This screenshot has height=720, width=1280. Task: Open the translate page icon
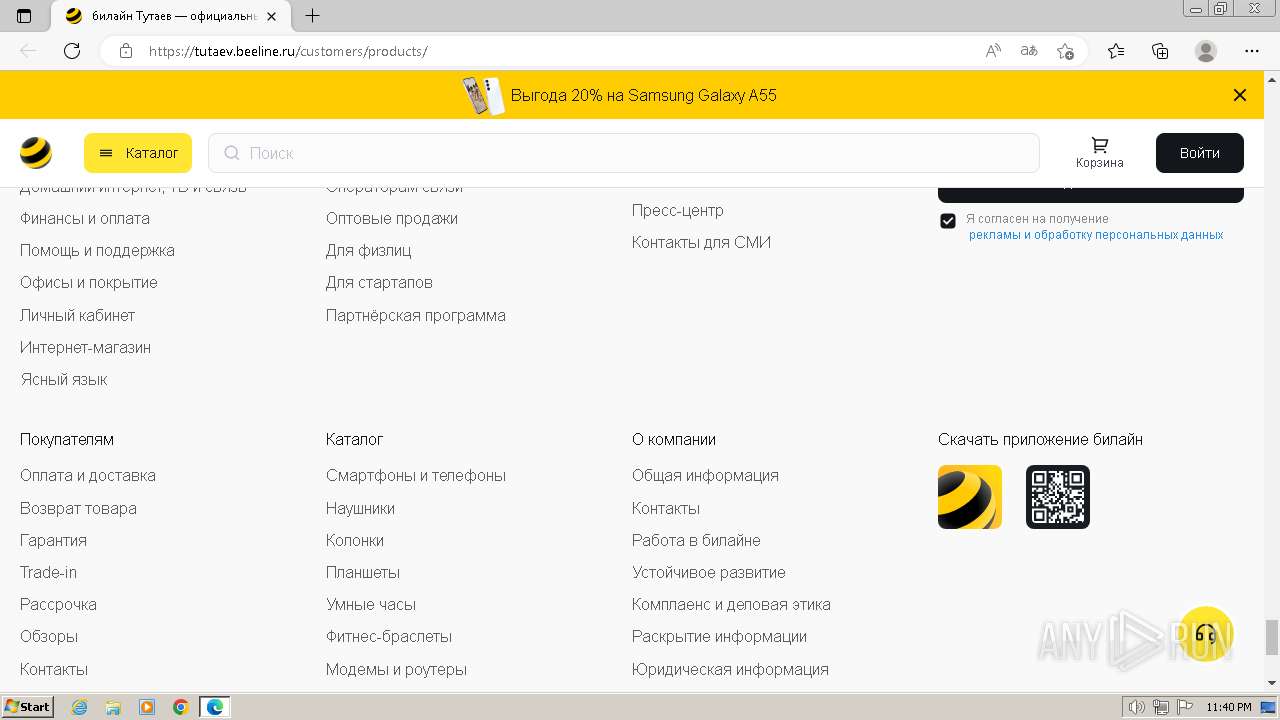tap(1029, 51)
